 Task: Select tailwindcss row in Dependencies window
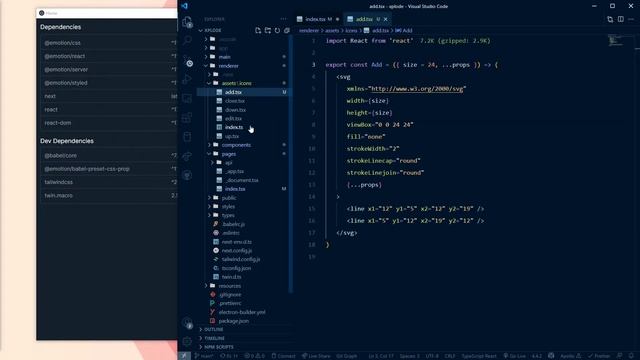(109, 182)
